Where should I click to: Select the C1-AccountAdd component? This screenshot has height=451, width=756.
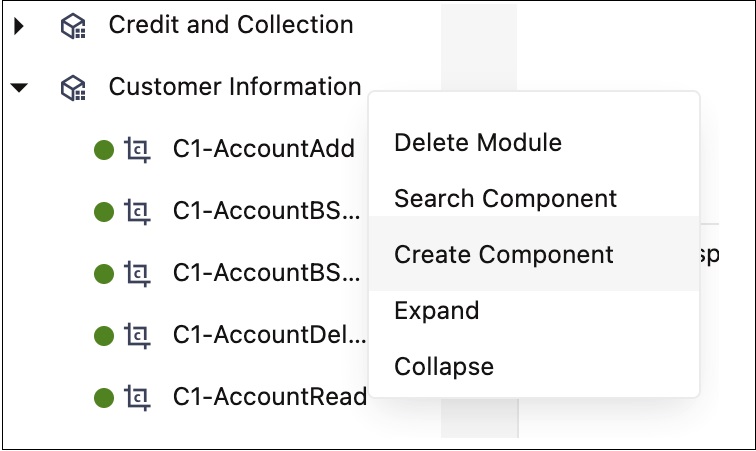coord(264,150)
